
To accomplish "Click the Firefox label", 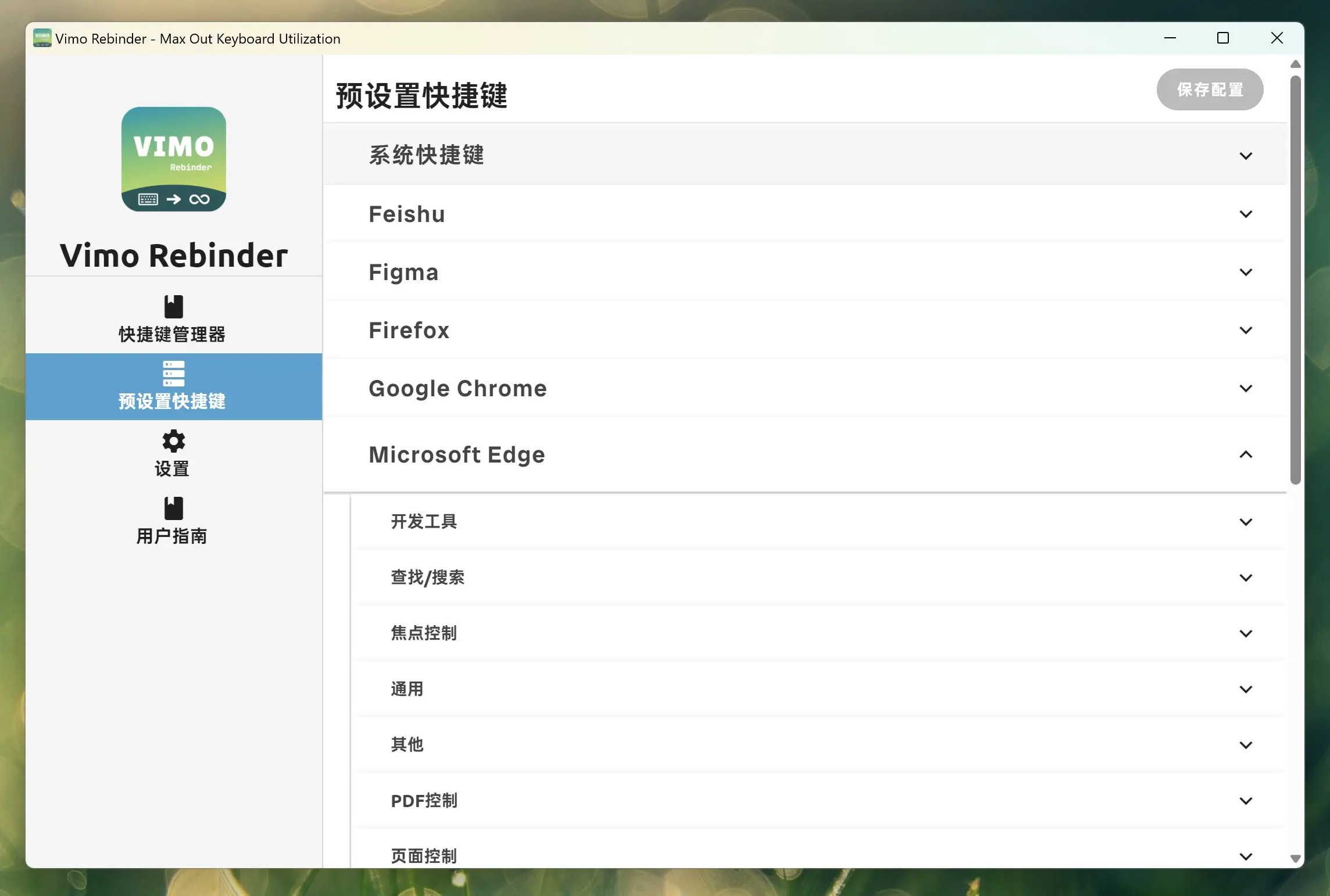I will (x=409, y=330).
